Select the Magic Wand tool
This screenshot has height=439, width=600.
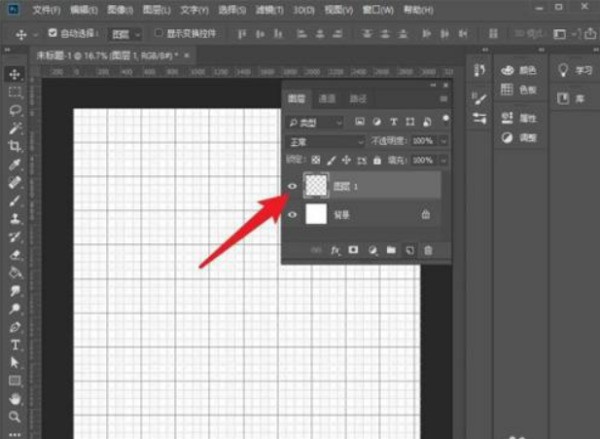pyautogui.click(x=15, y=129)
